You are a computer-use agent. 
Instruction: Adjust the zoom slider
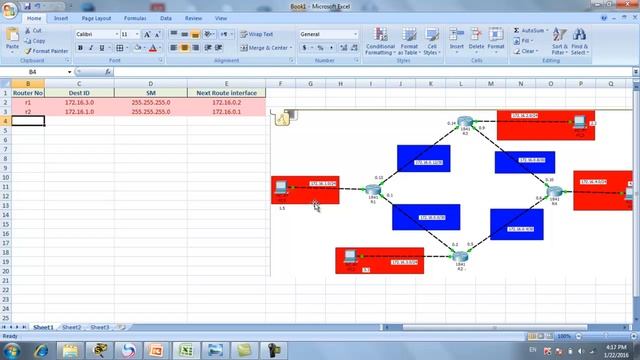coord(606,336)
